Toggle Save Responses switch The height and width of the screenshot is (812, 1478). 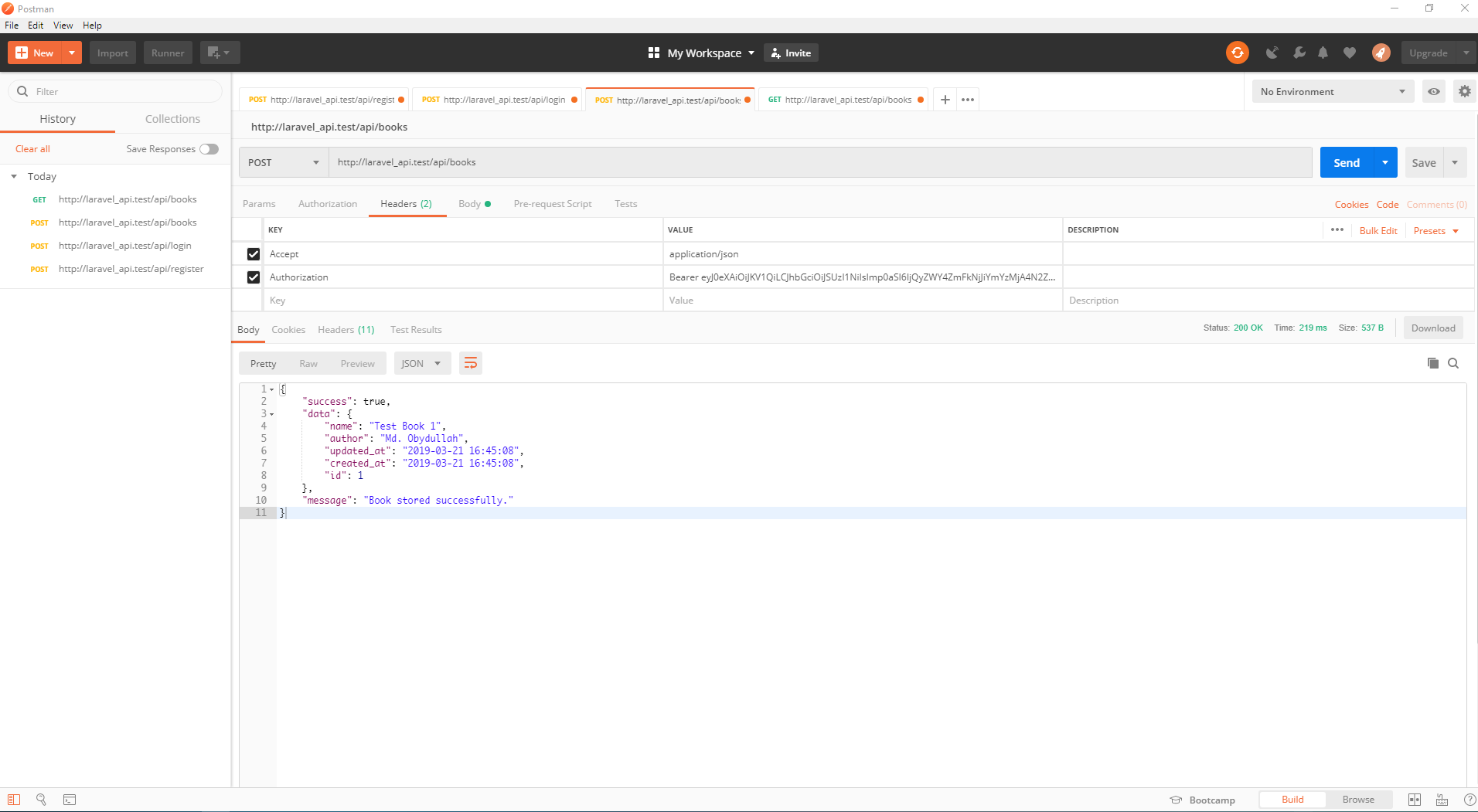tap(209, 149)
